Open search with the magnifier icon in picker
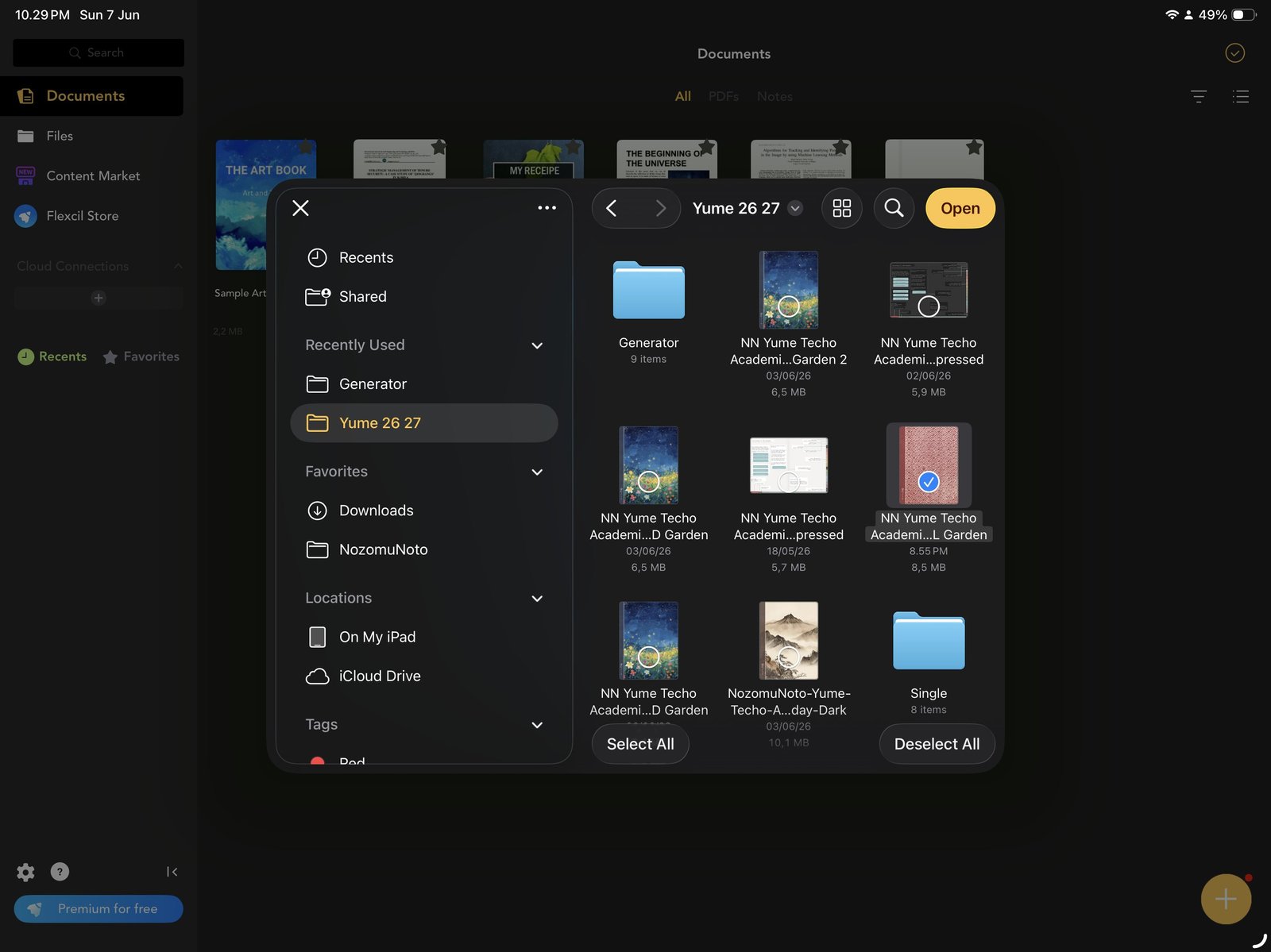The image size is (1271, 952). (894, 208)
